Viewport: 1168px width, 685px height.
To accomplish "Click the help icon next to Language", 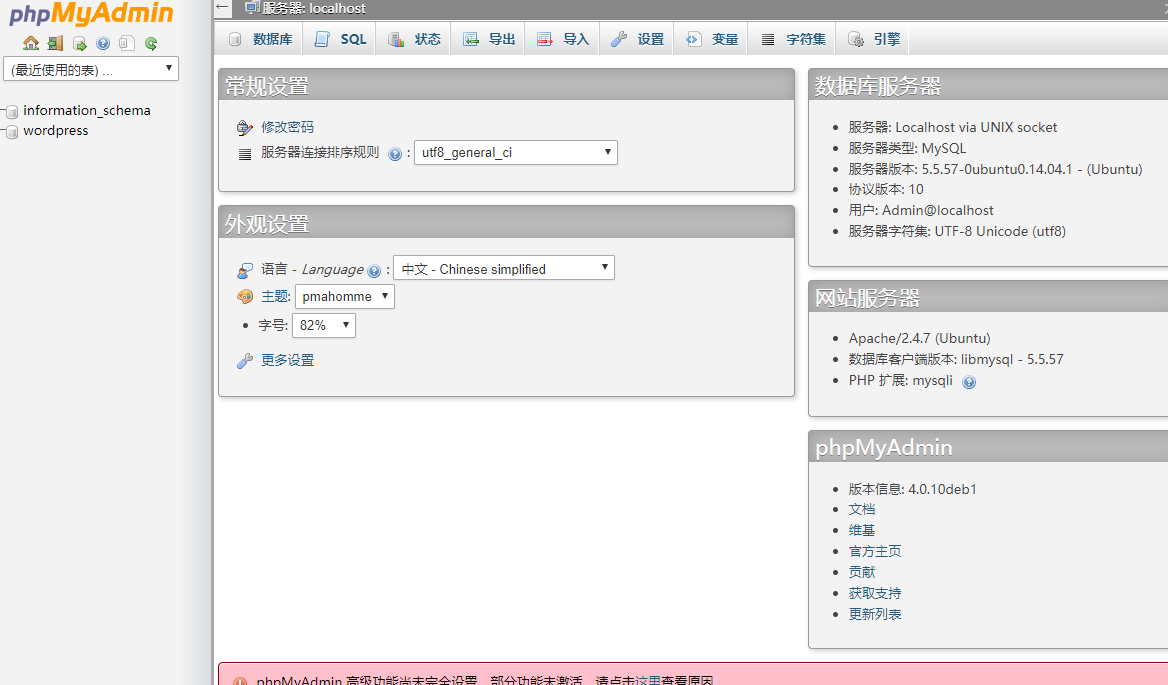I will 374,271.
